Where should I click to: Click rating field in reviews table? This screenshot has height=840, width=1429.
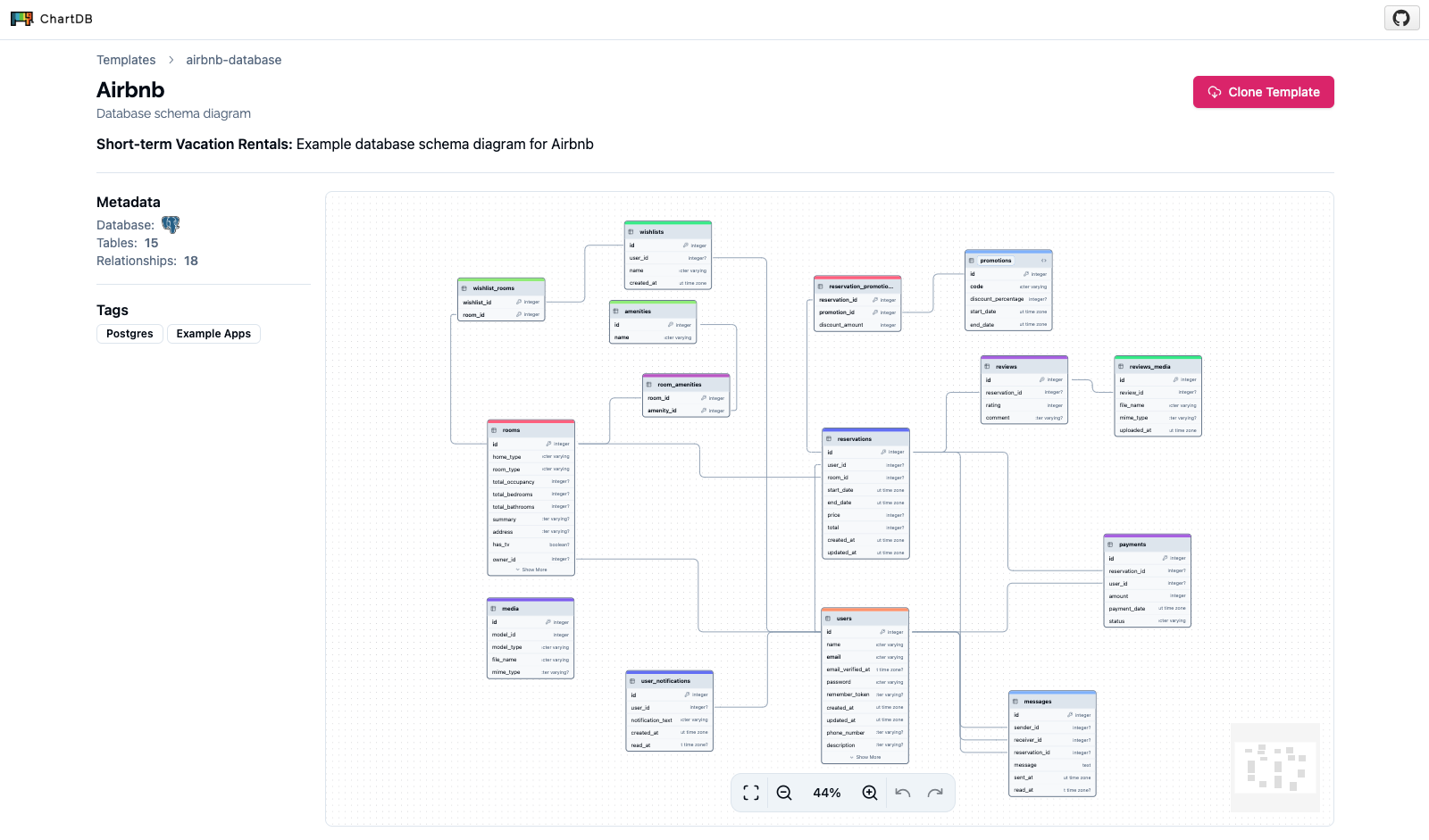pyautogui.click(x=1024, y=405)
